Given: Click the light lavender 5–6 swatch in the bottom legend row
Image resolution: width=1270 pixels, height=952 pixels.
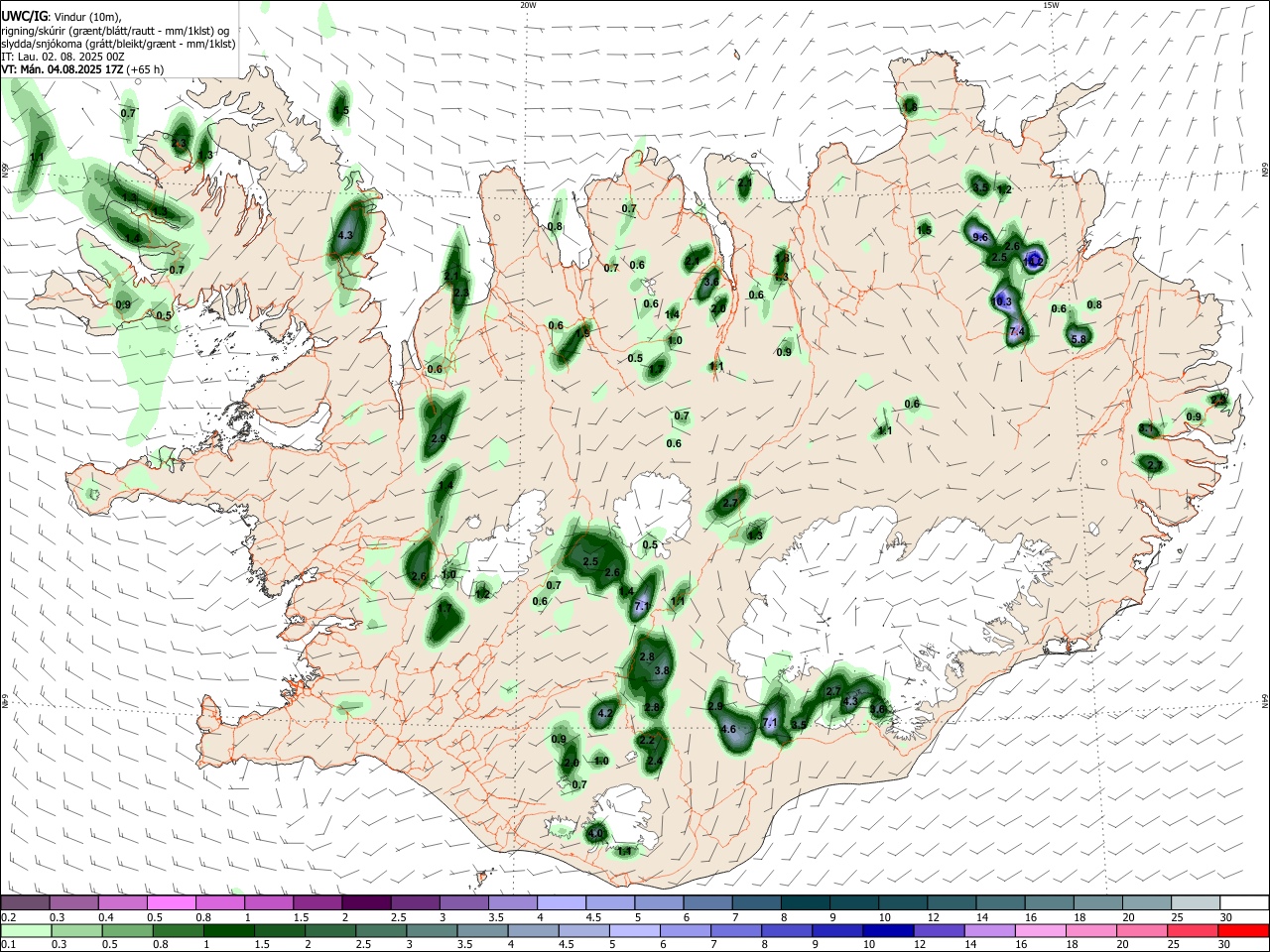Looking at the screenshot, I should tap(635, 931).
